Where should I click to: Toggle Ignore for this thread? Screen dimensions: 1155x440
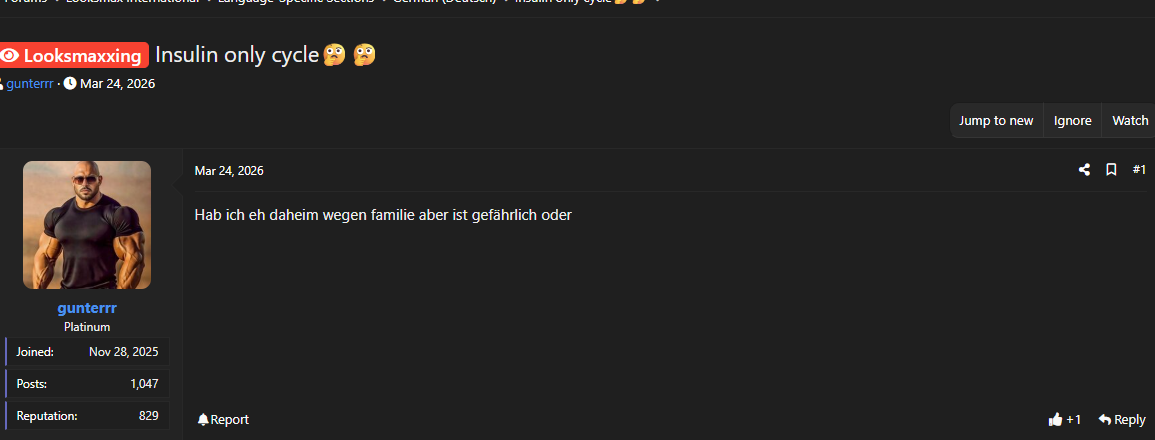(x=1072, y=121)
